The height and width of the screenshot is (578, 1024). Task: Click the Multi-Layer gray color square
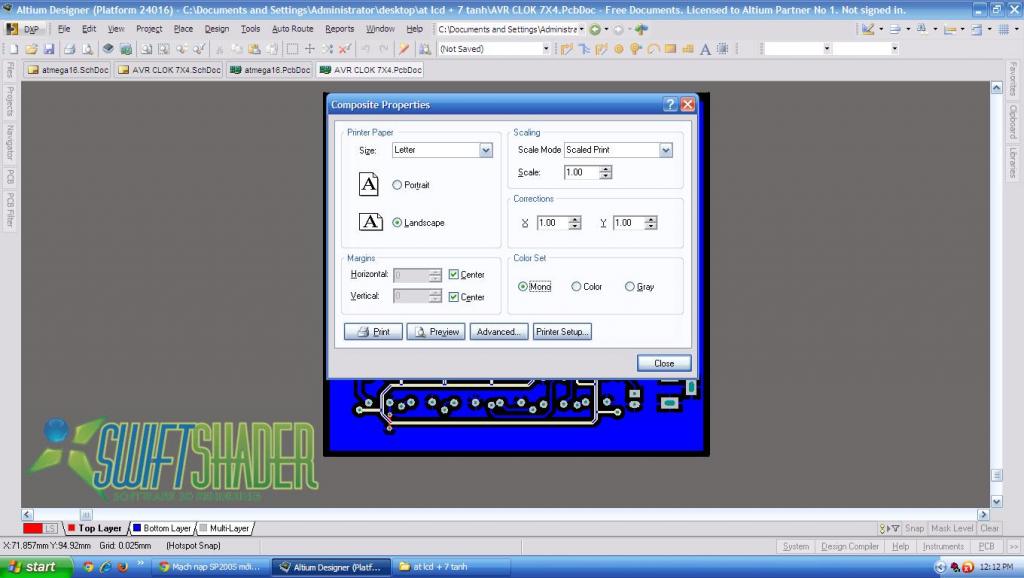coord(202,528)
